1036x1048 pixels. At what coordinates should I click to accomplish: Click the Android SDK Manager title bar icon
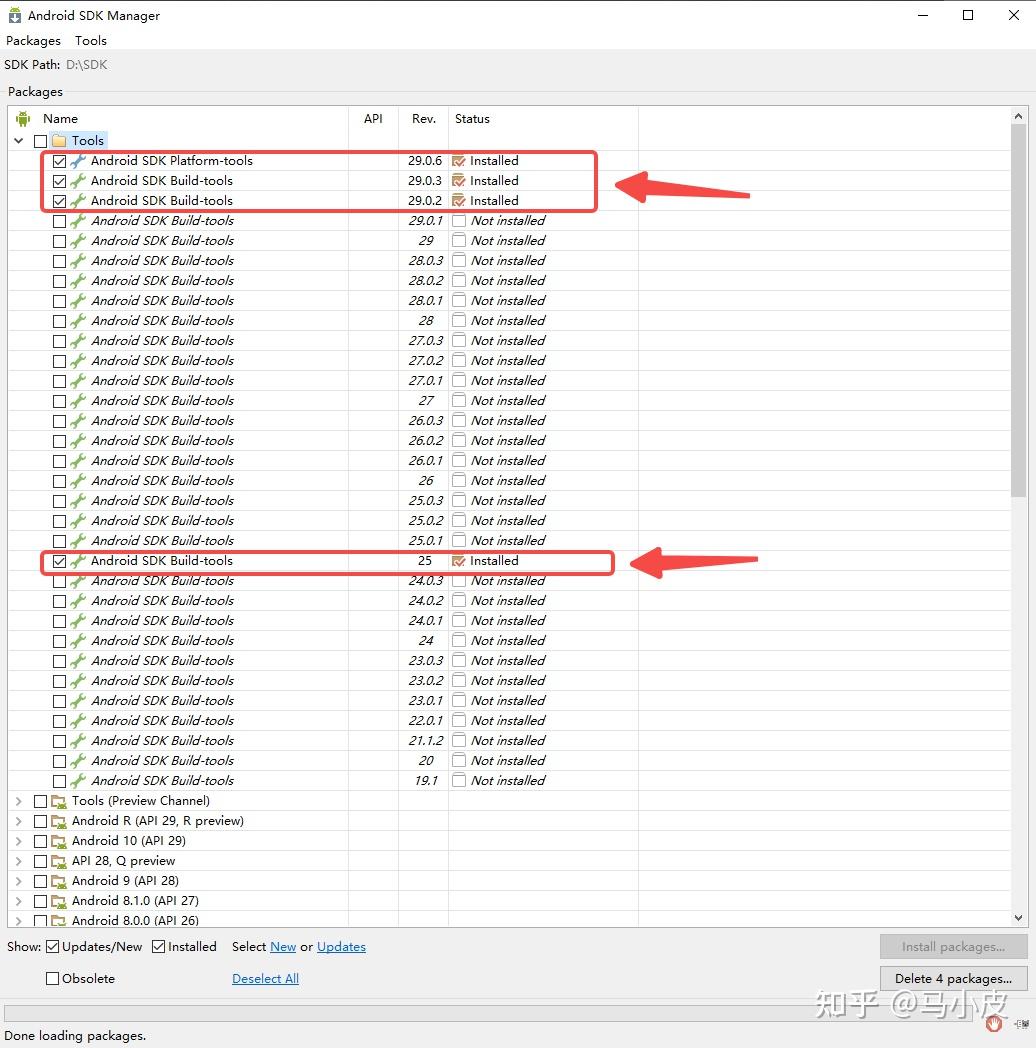(15, 15)
